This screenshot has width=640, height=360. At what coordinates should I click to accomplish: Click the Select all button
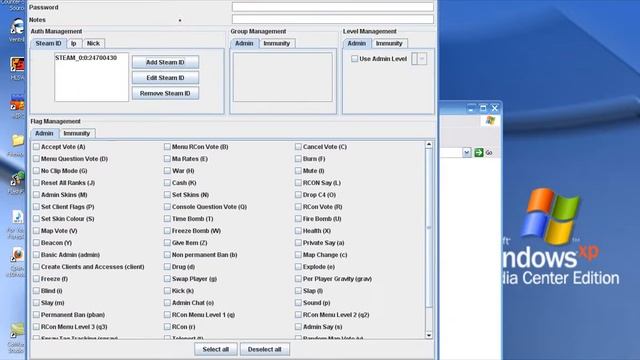(216, 349)
